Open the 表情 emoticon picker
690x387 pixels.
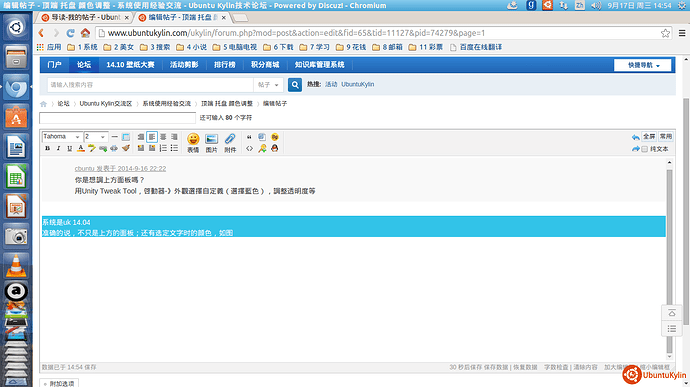[x=193, y=143]
